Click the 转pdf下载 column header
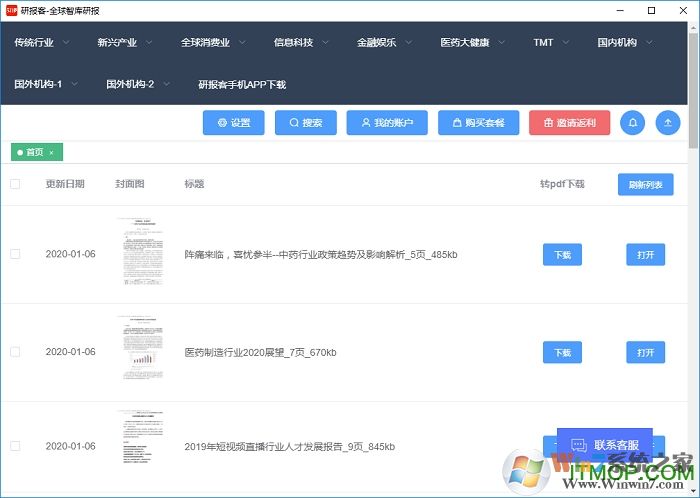 tap(562, 184)
